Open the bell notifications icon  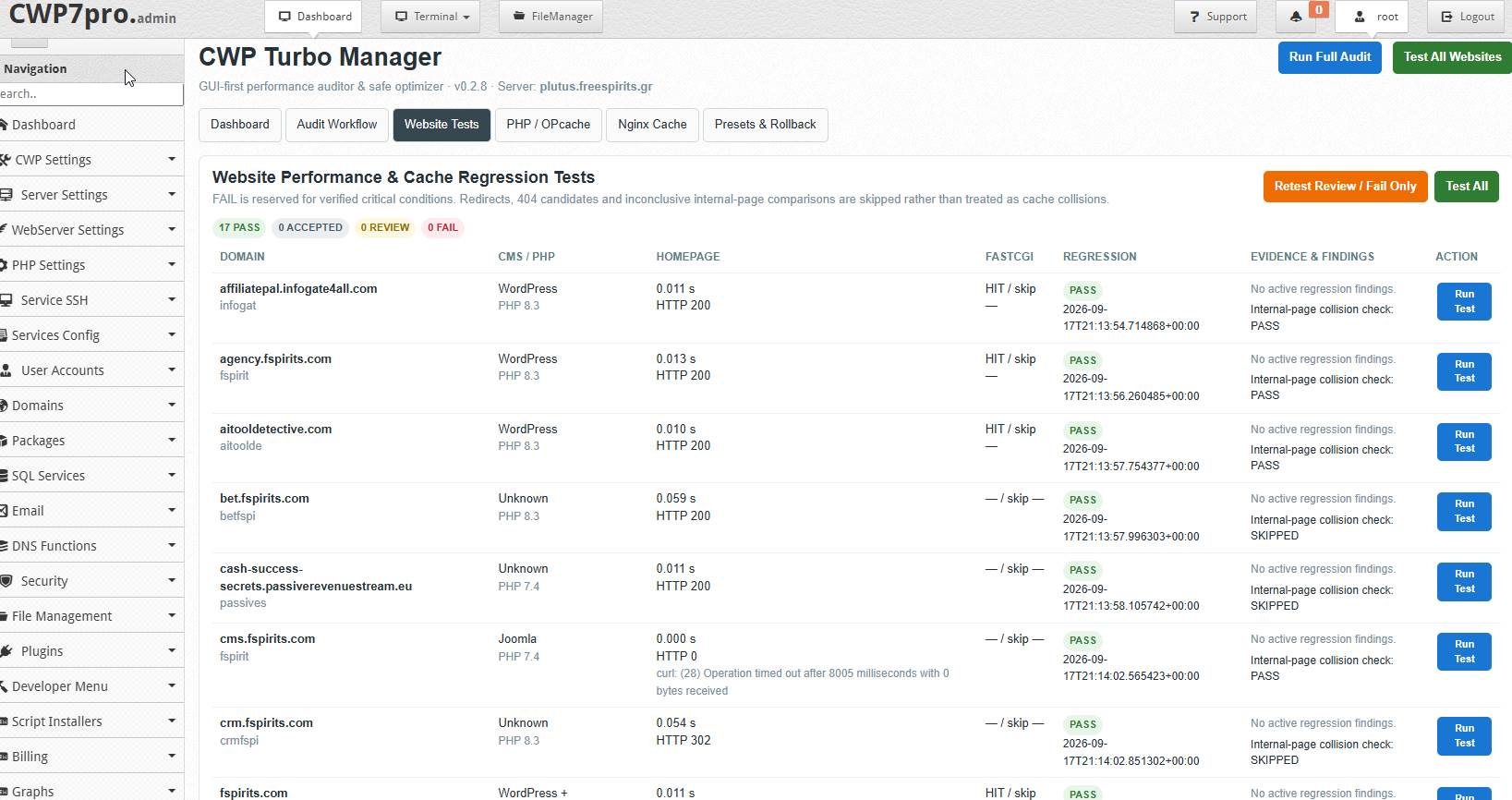(x=1296, y=17)
